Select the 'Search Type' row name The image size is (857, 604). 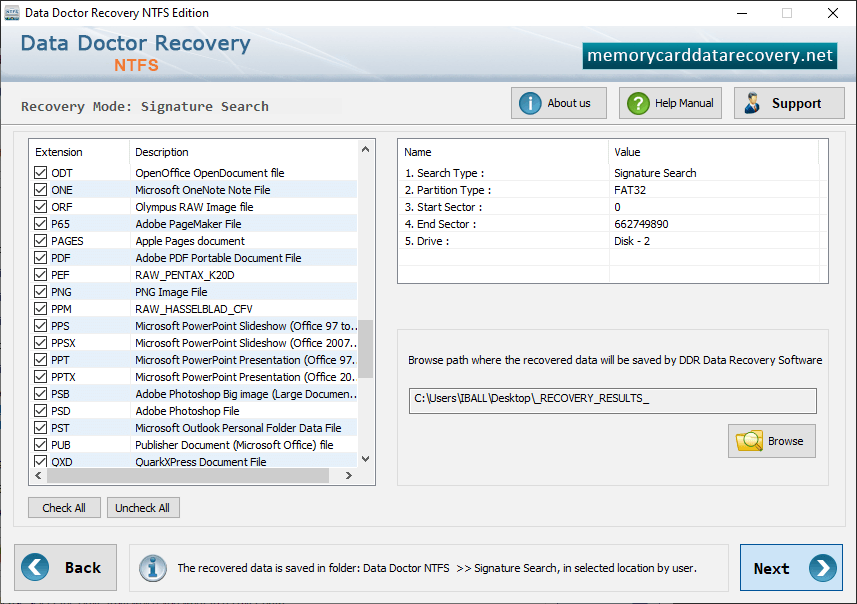click(x=444, y=173)
